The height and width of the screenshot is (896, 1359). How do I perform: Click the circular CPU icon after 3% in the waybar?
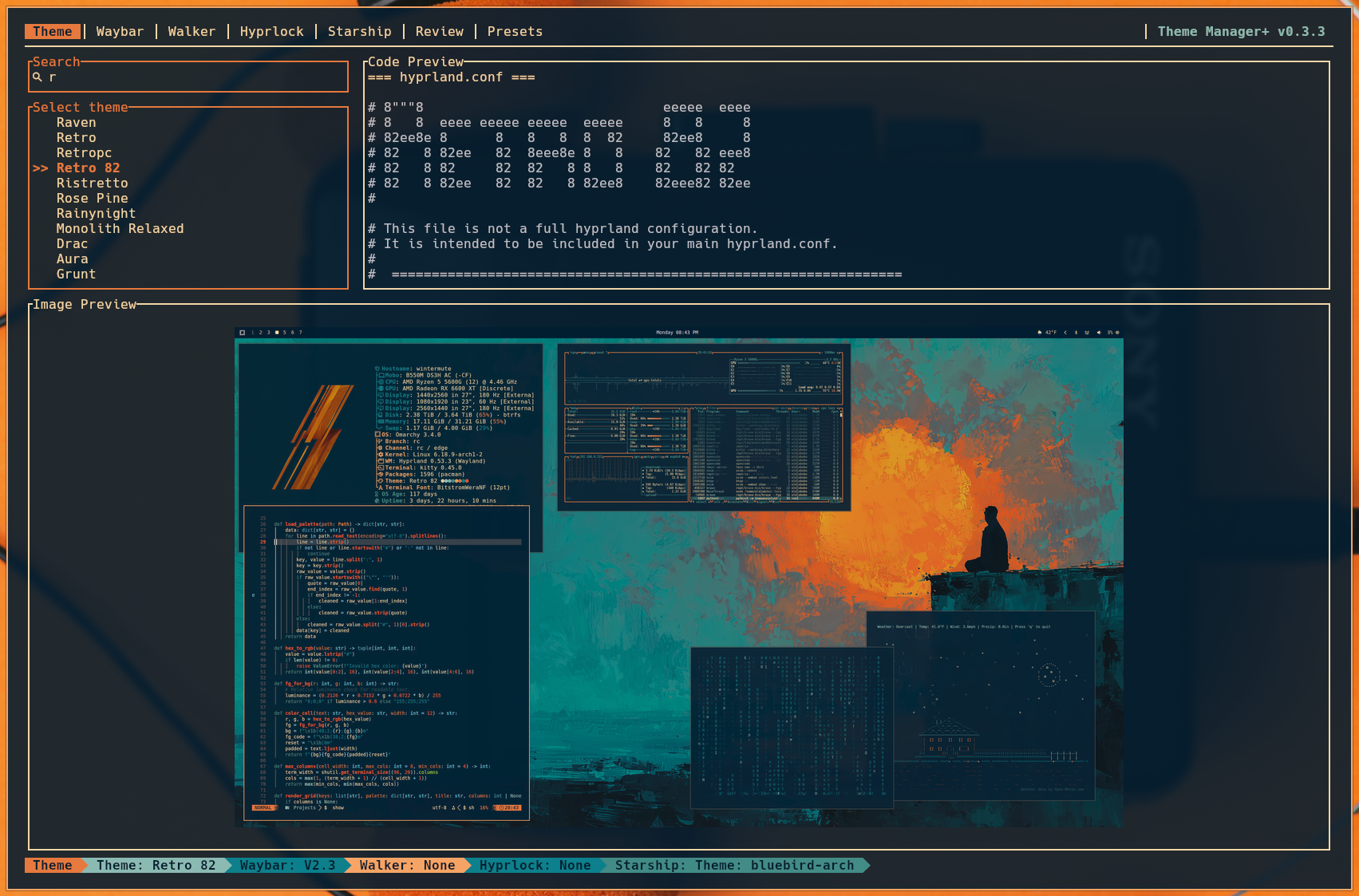1117,331
